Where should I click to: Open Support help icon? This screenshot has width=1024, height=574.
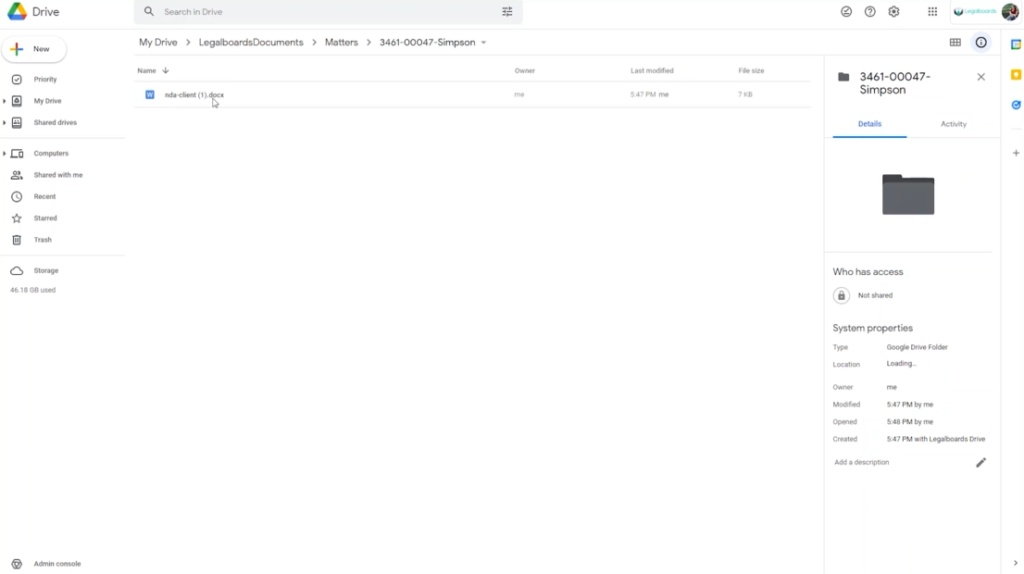(870, 12)
